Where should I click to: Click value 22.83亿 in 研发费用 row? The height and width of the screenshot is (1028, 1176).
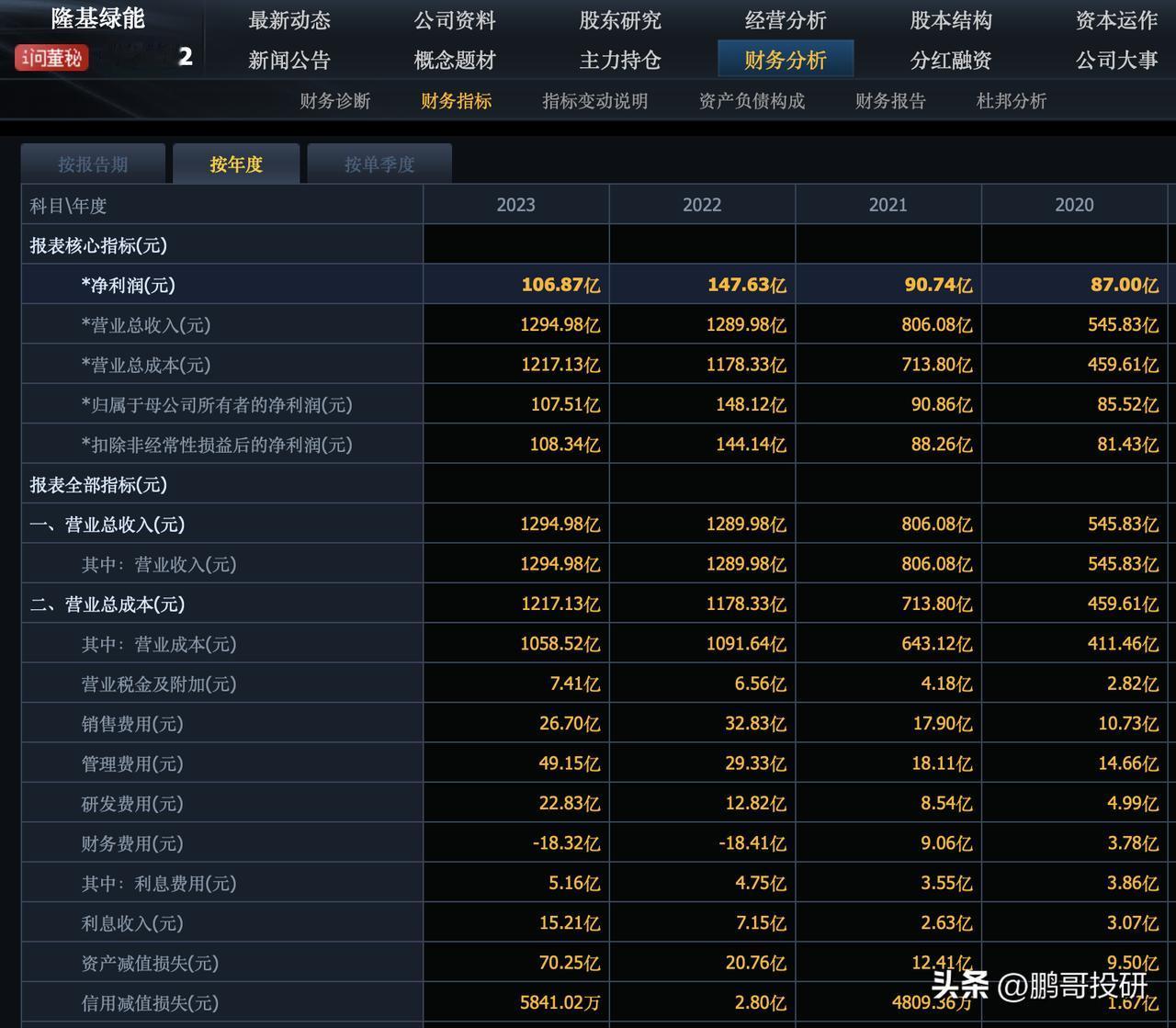coord(570,804)
